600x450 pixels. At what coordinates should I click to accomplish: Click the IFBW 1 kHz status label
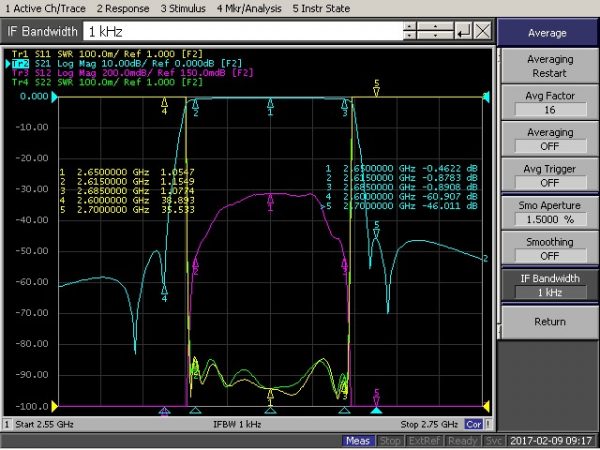point(237,424)
